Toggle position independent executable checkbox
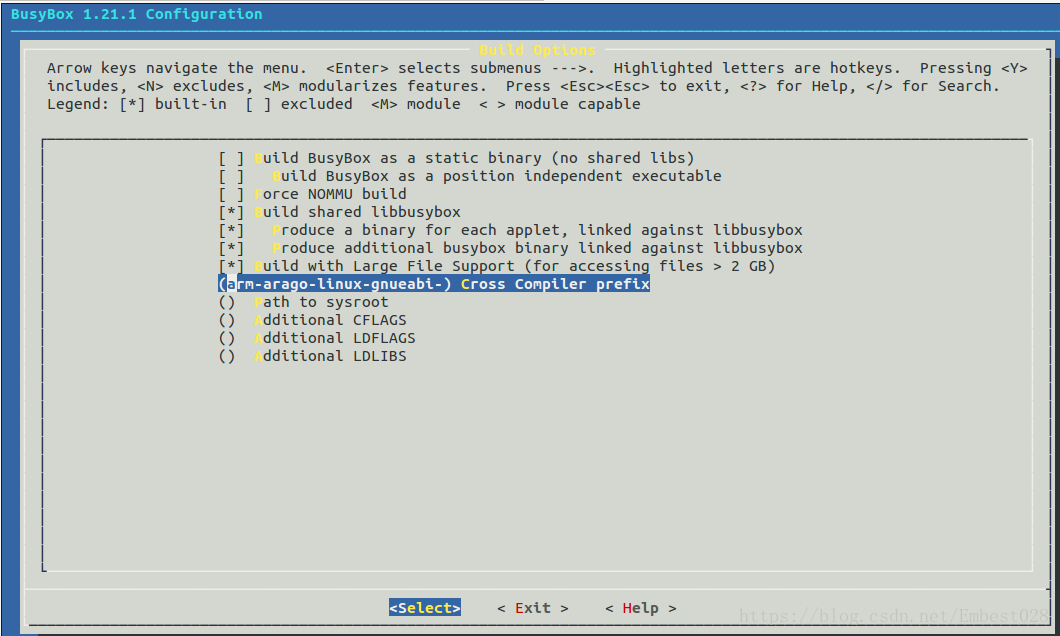 click(231, 176)
